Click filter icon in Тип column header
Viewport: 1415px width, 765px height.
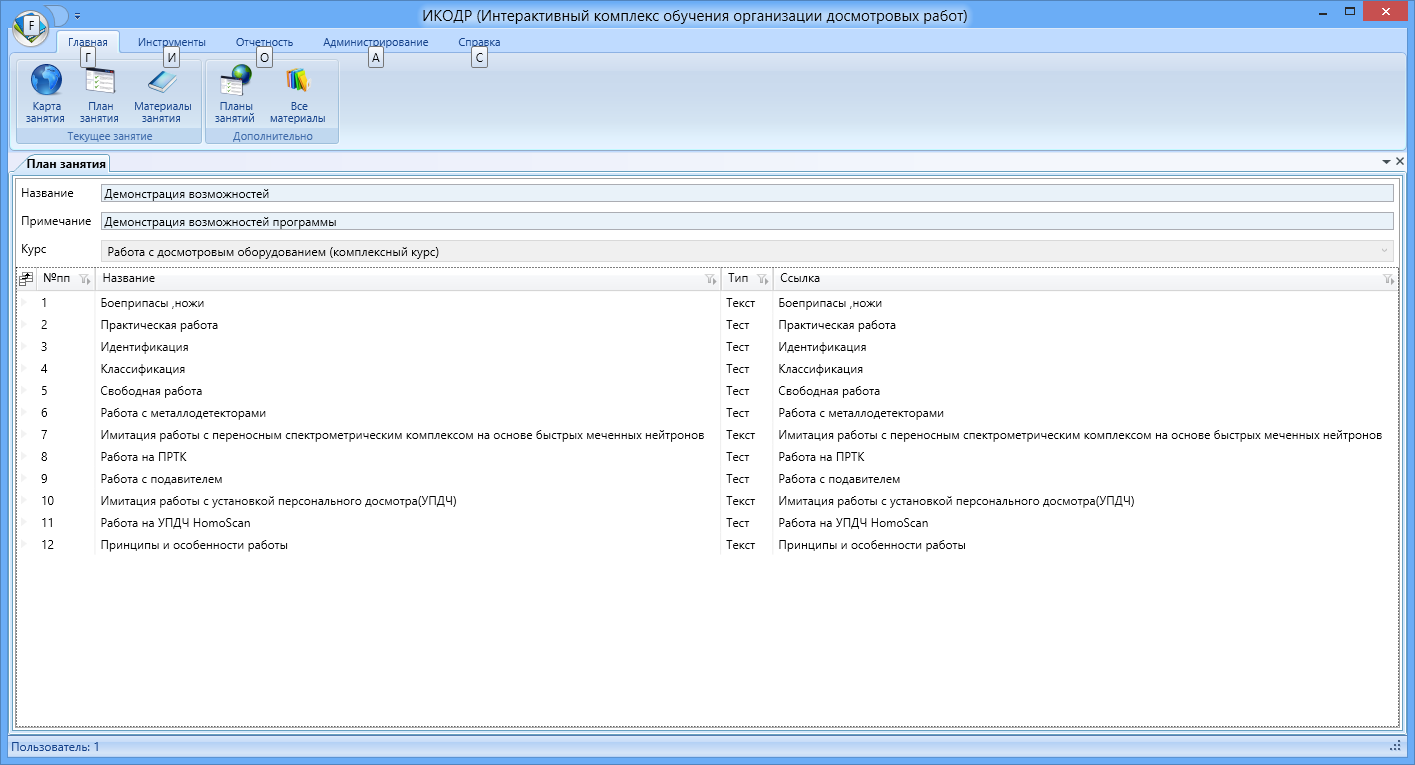(x=762, y=279)
